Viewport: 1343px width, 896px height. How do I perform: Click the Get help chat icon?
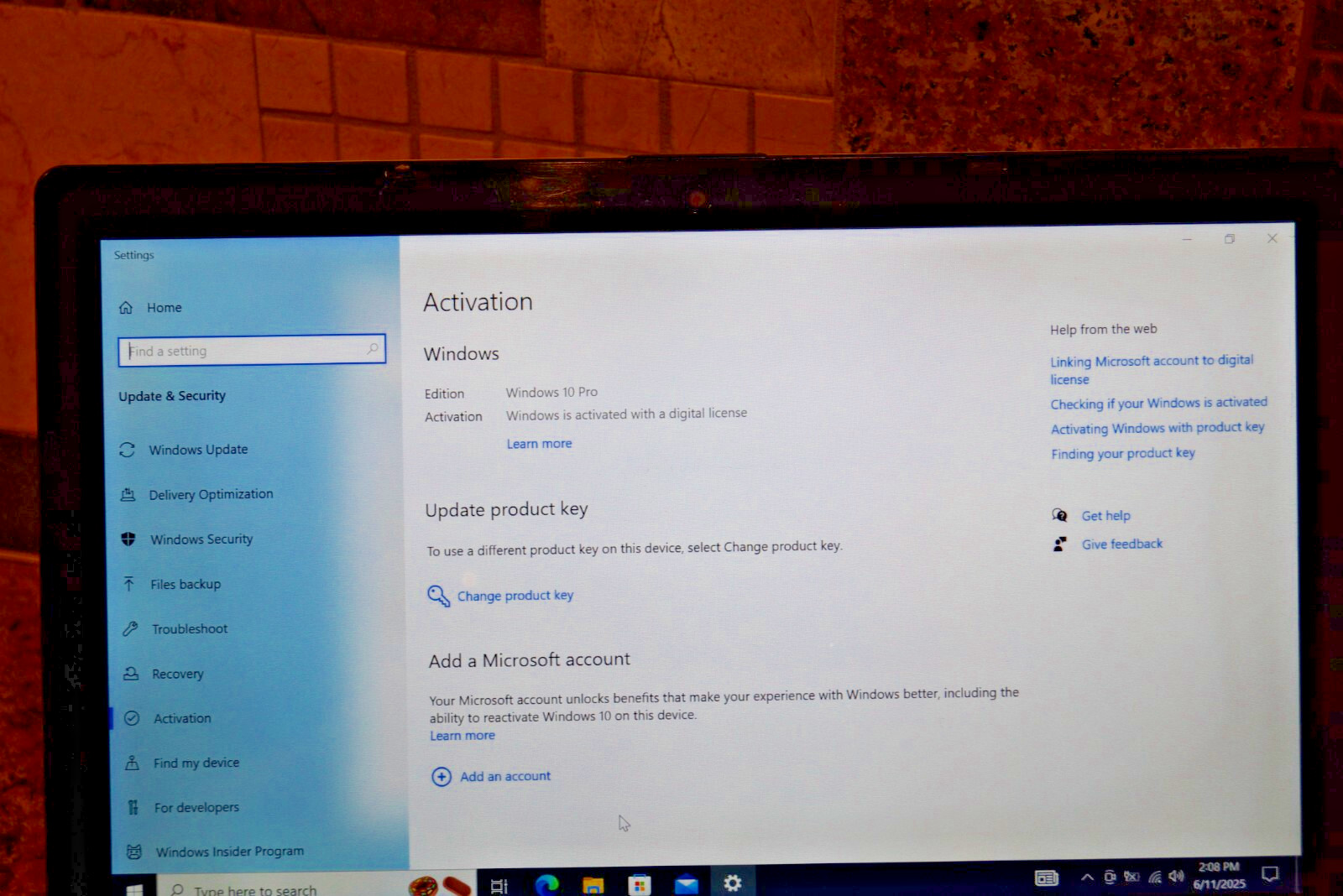point(1060,515)
